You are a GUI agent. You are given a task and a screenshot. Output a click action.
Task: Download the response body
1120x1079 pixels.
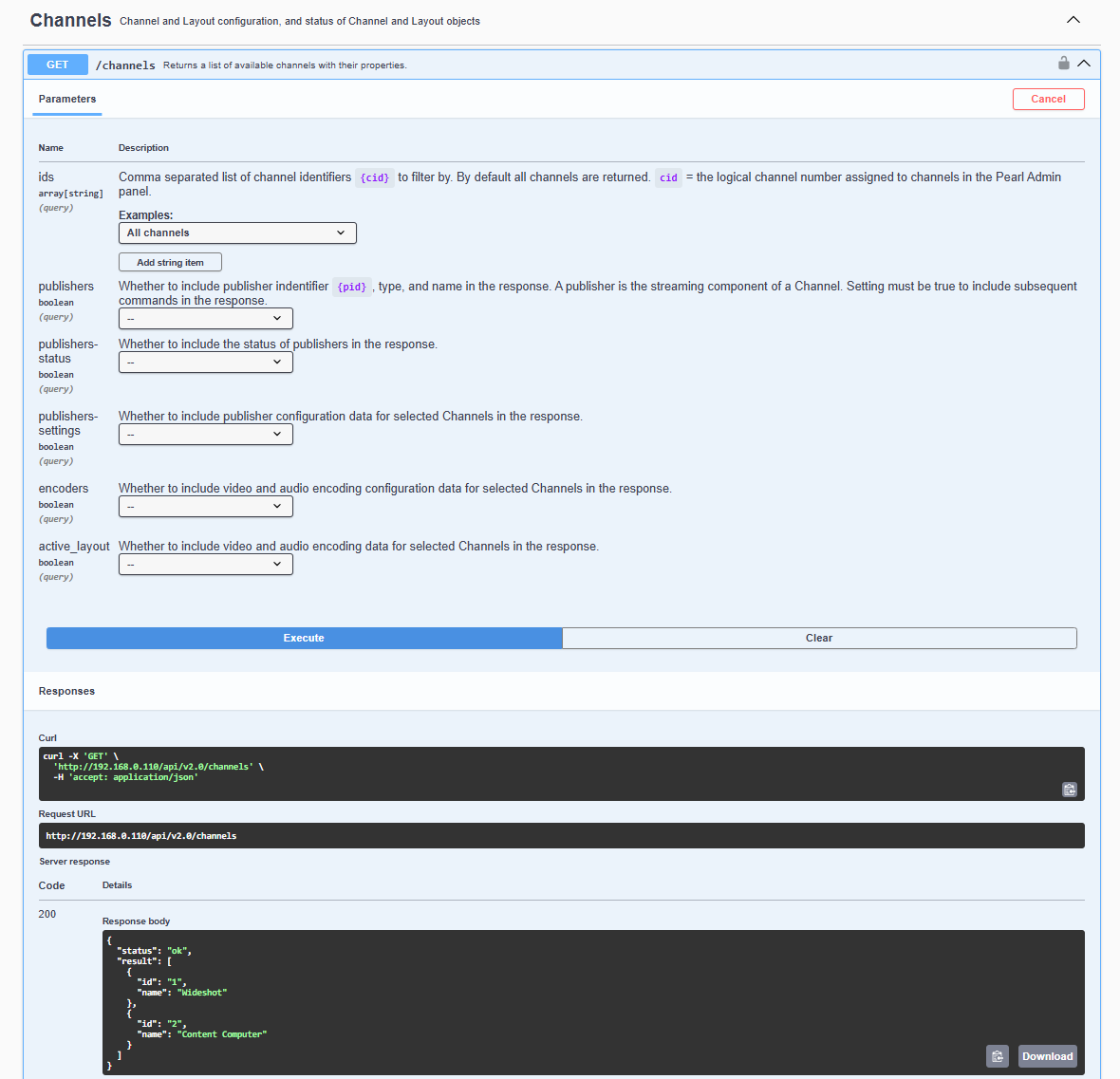[1047, 1055]
